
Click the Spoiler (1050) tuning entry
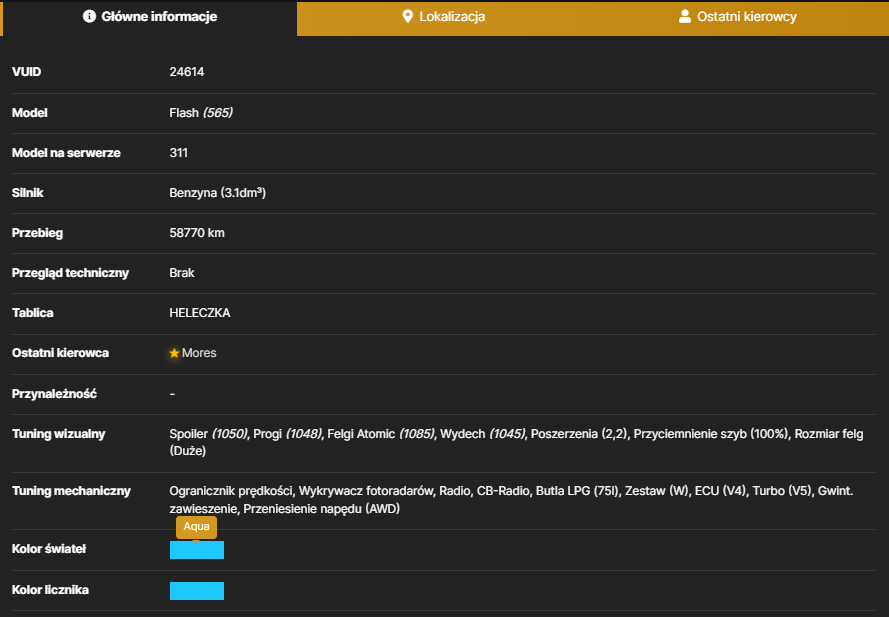pyautogui.click(x=208, y=434)
